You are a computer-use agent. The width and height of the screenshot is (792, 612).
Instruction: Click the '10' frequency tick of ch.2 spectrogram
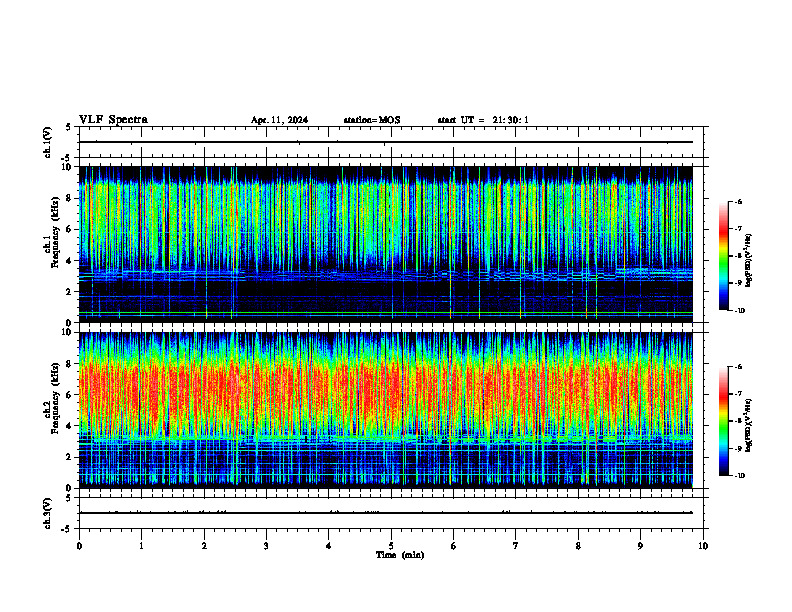[67, 333]
